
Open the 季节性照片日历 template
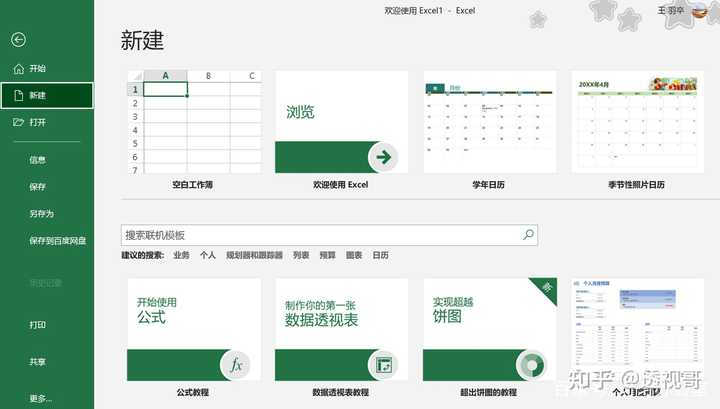pyautogui.click(x=637, y=122)
